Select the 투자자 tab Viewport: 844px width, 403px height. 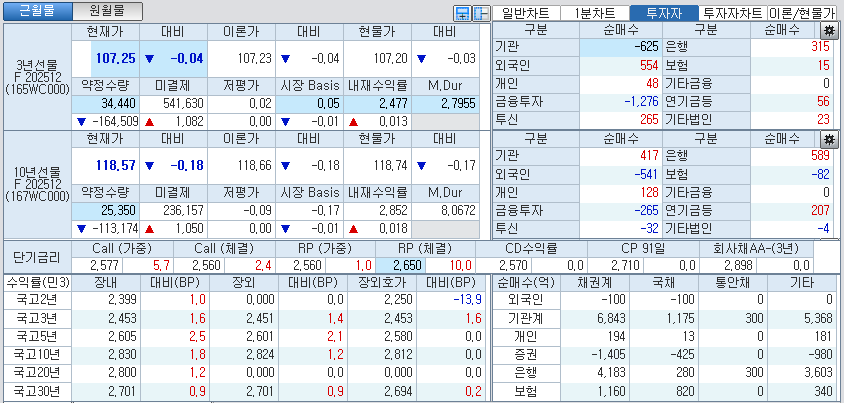click(x=664, y=13)
